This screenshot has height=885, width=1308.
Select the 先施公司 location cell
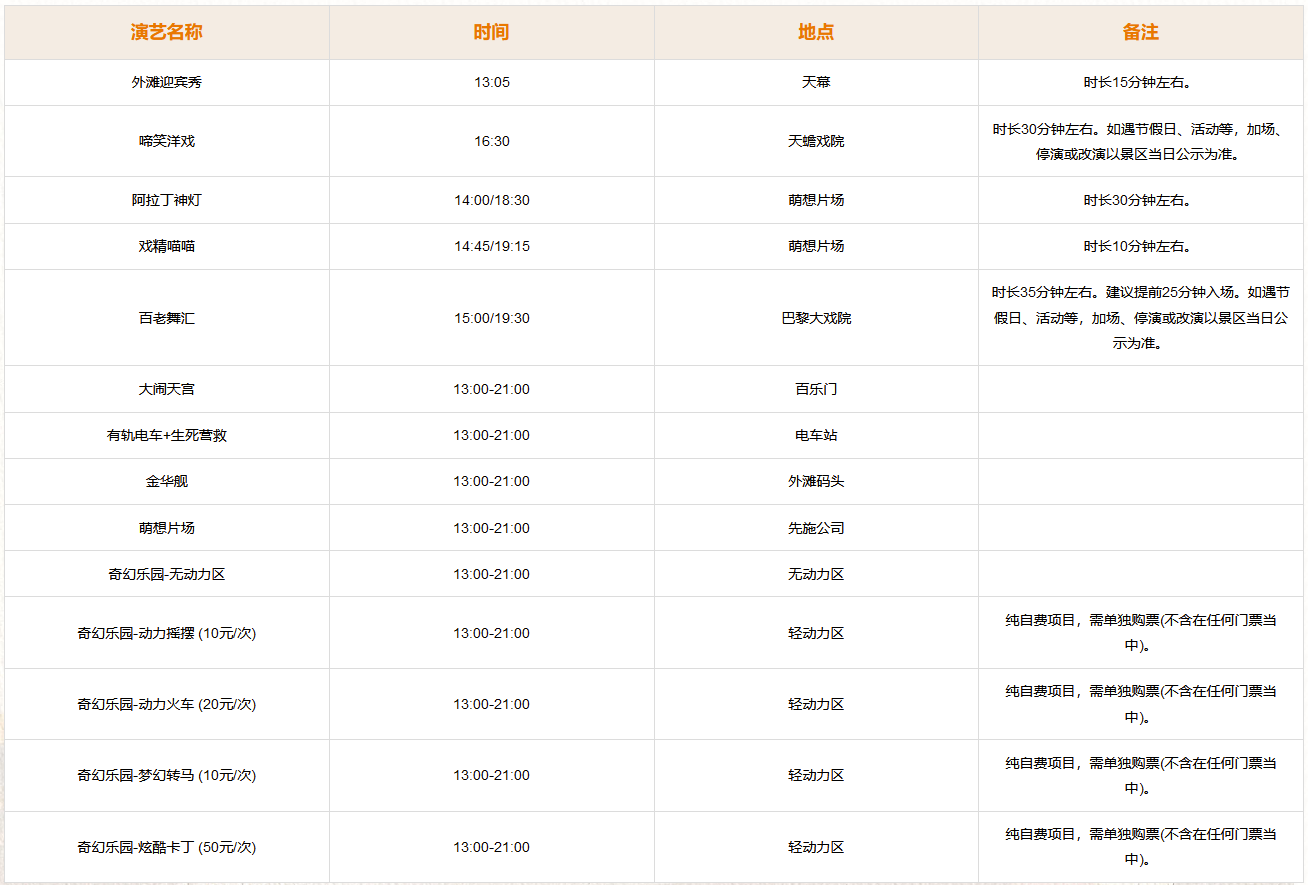coord(816,528)
